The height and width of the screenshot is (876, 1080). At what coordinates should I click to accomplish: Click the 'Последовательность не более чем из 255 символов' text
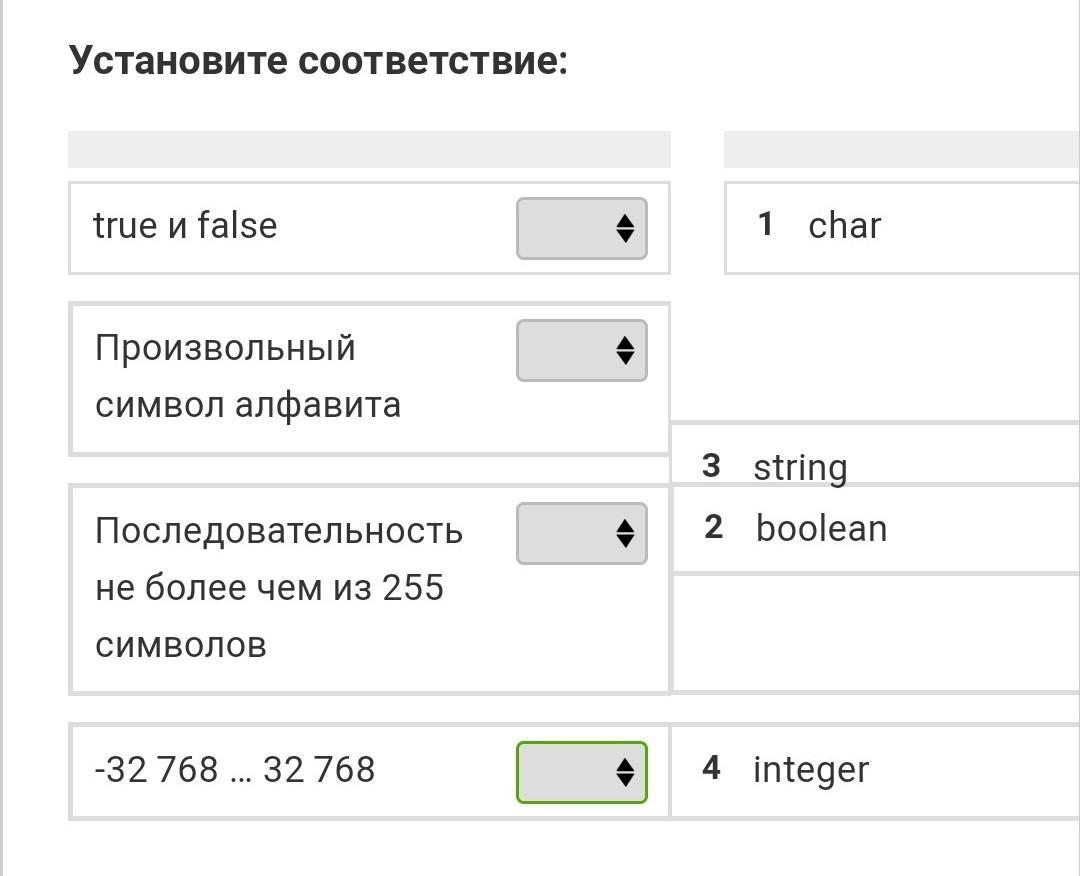click(x=279, y=587)
